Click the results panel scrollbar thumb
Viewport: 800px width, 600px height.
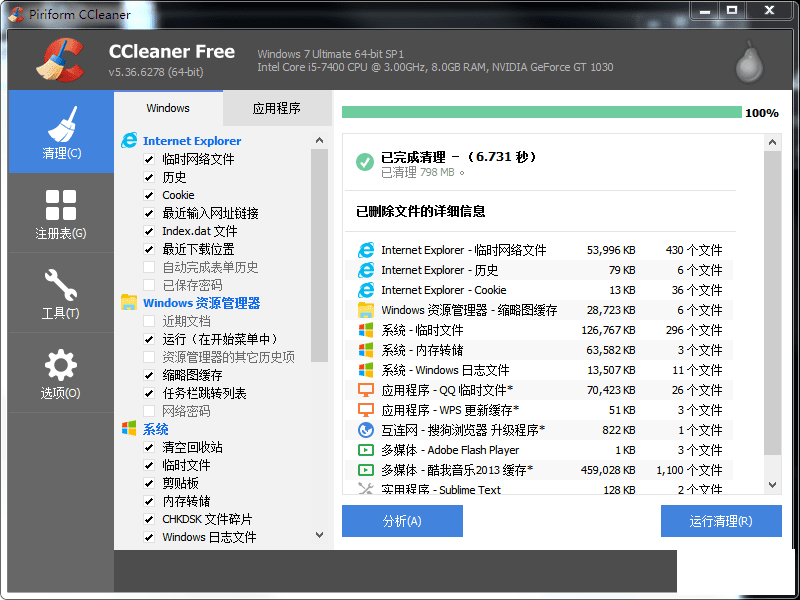(x=772, y=303)
